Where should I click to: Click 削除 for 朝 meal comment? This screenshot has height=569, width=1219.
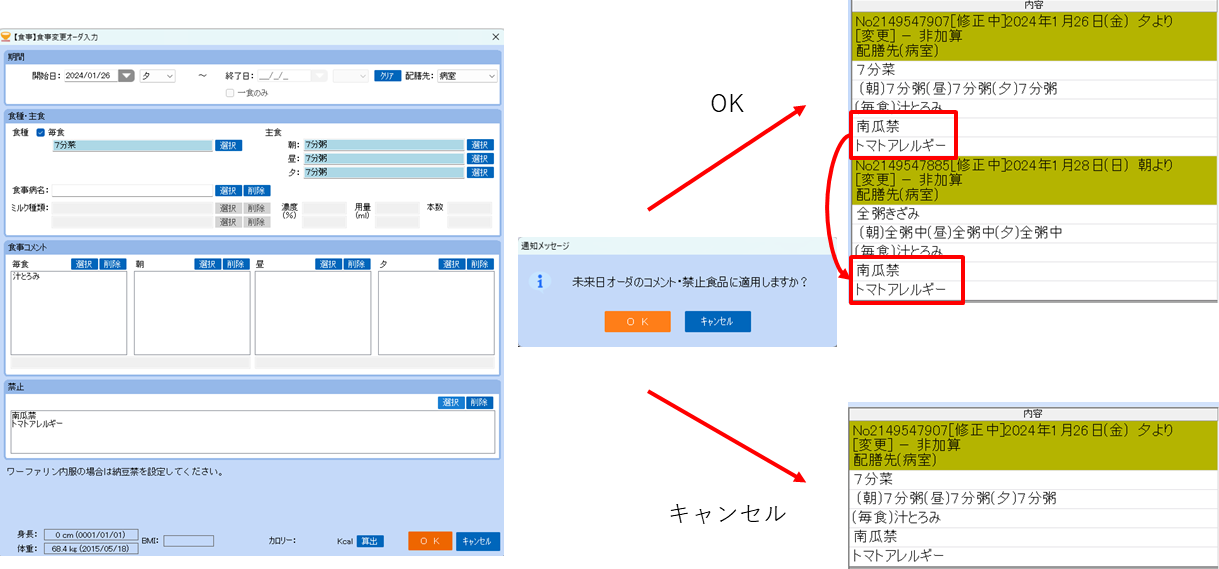tap(236, 265)
